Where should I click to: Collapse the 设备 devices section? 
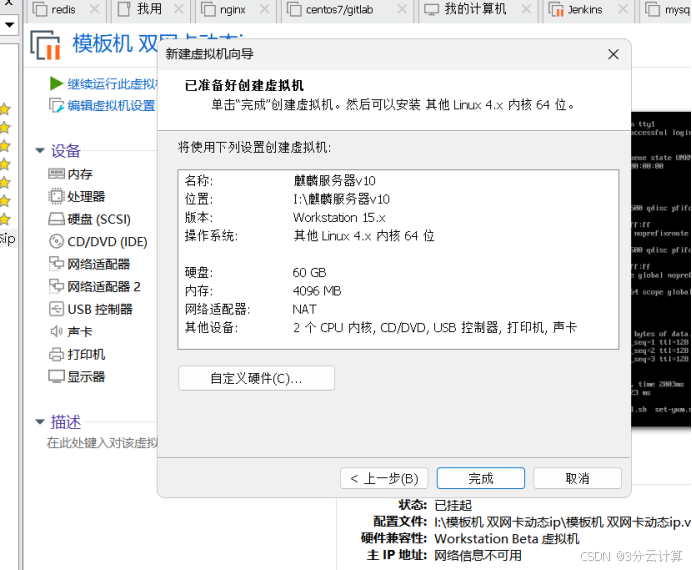pyautogui.click(x=40, y=151)
